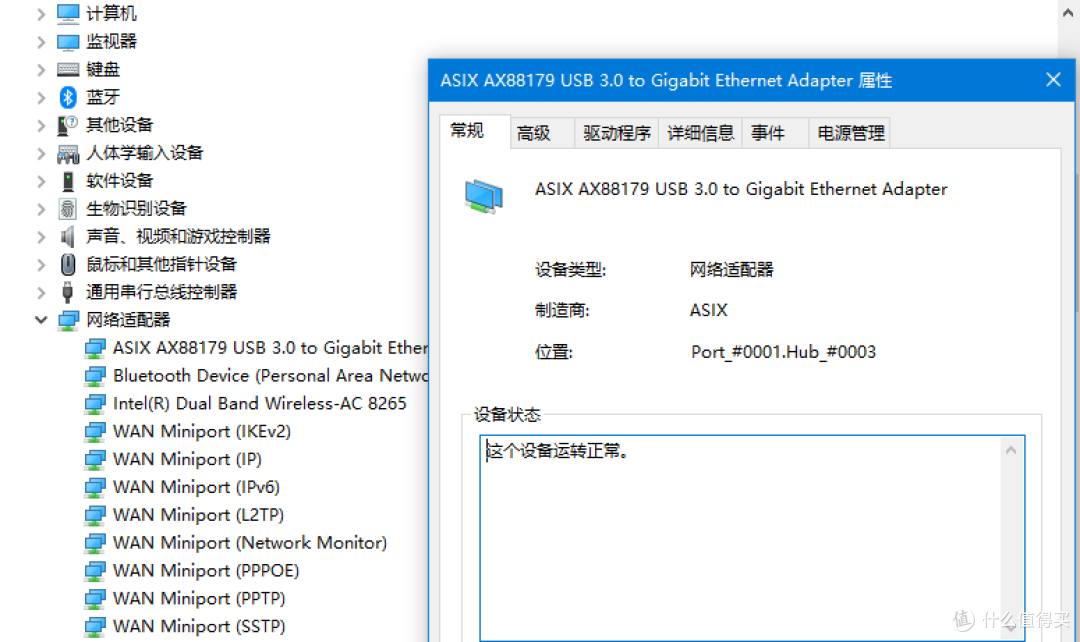Click the 计算机 category icon

(x=68, y=13)
